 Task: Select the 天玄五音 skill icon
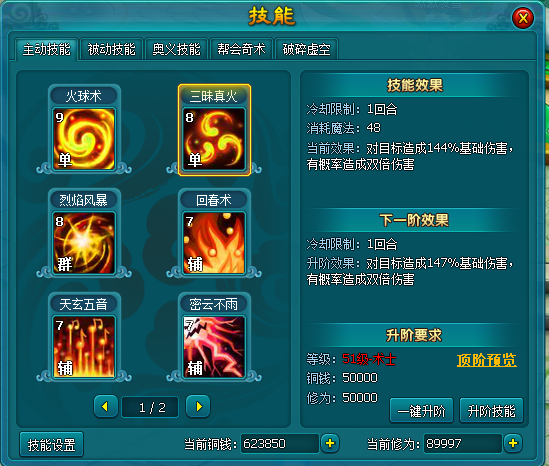pos(84,347)
